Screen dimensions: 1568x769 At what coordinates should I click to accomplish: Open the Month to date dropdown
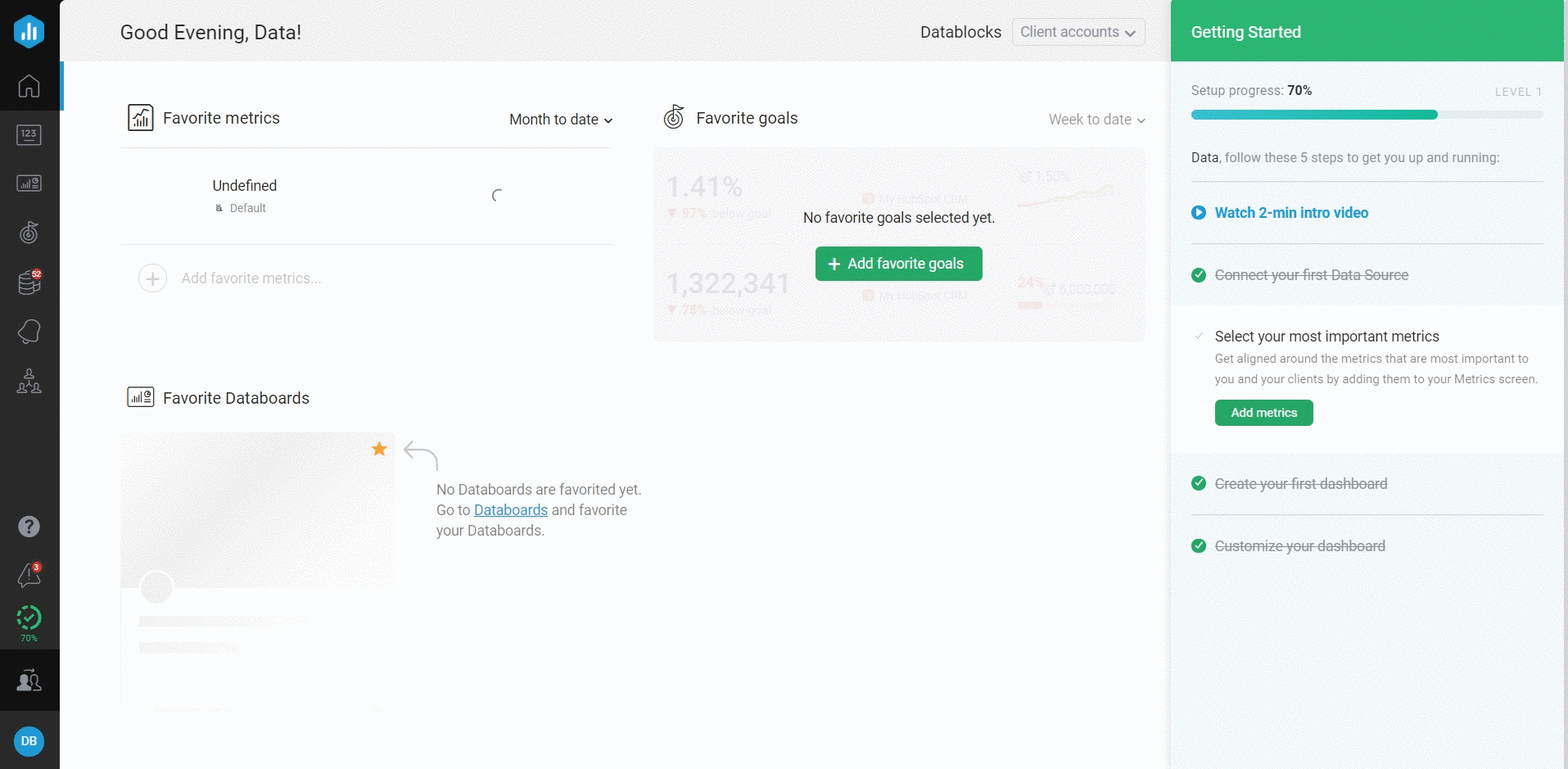pos(561,120)
